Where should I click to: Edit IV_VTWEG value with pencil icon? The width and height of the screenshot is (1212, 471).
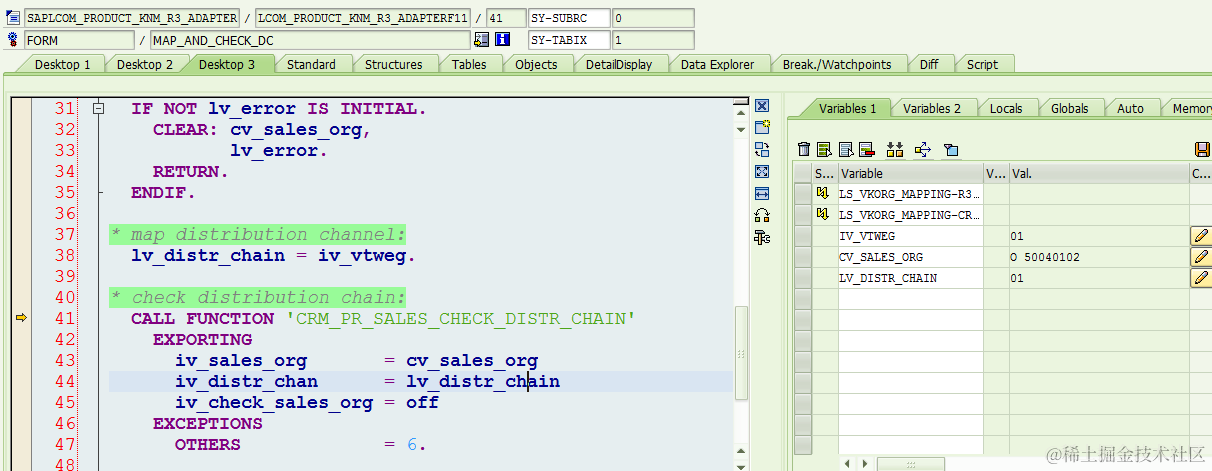(1200, 236)
